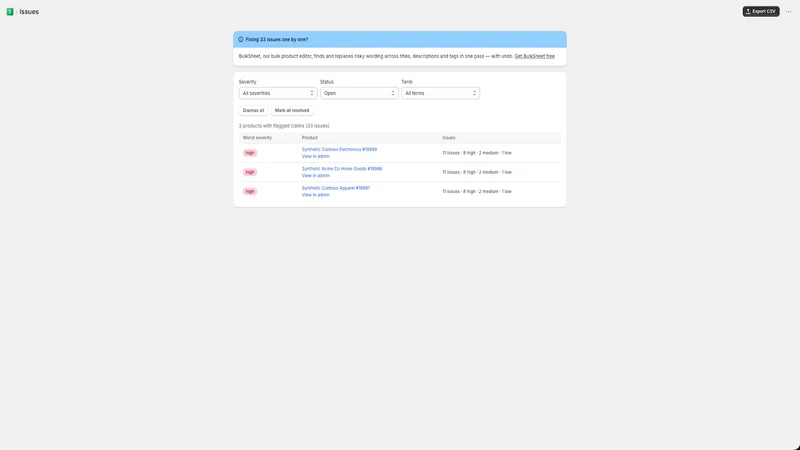Click the high badge in the Contoso Electronics row
This screenshot has width=800, height=450.
click(250, 153)
